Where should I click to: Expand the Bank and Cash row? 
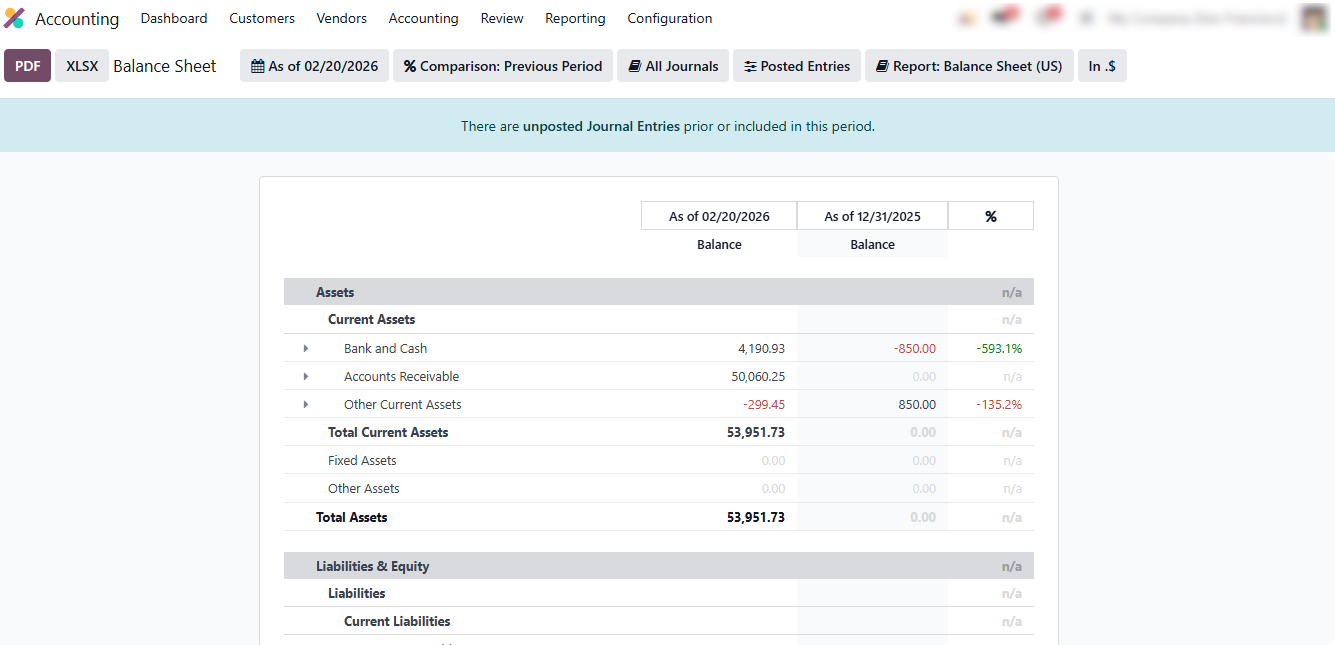tap(306, 349)
